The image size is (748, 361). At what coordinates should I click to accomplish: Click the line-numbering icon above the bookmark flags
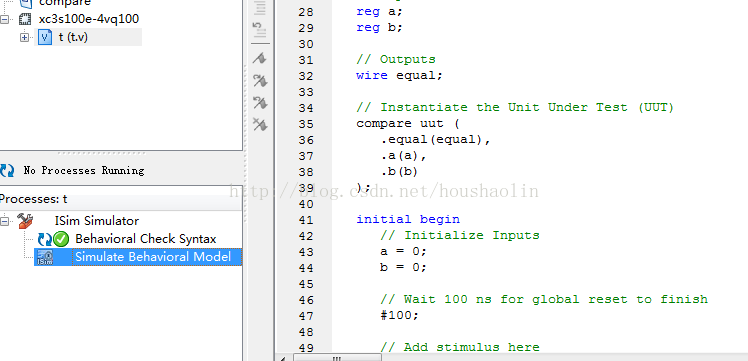point(260,30)
